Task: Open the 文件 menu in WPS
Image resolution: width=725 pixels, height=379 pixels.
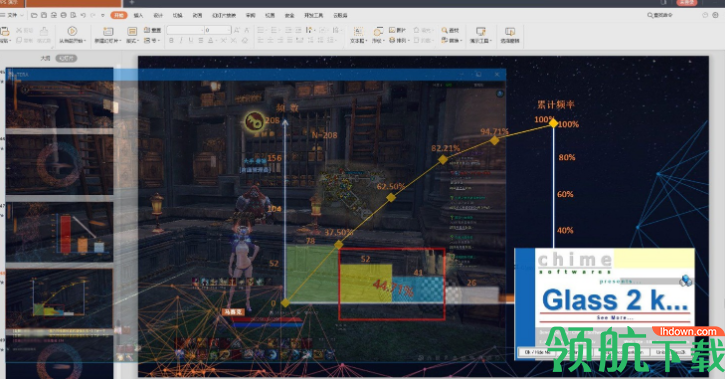Action: click(12, 15)
